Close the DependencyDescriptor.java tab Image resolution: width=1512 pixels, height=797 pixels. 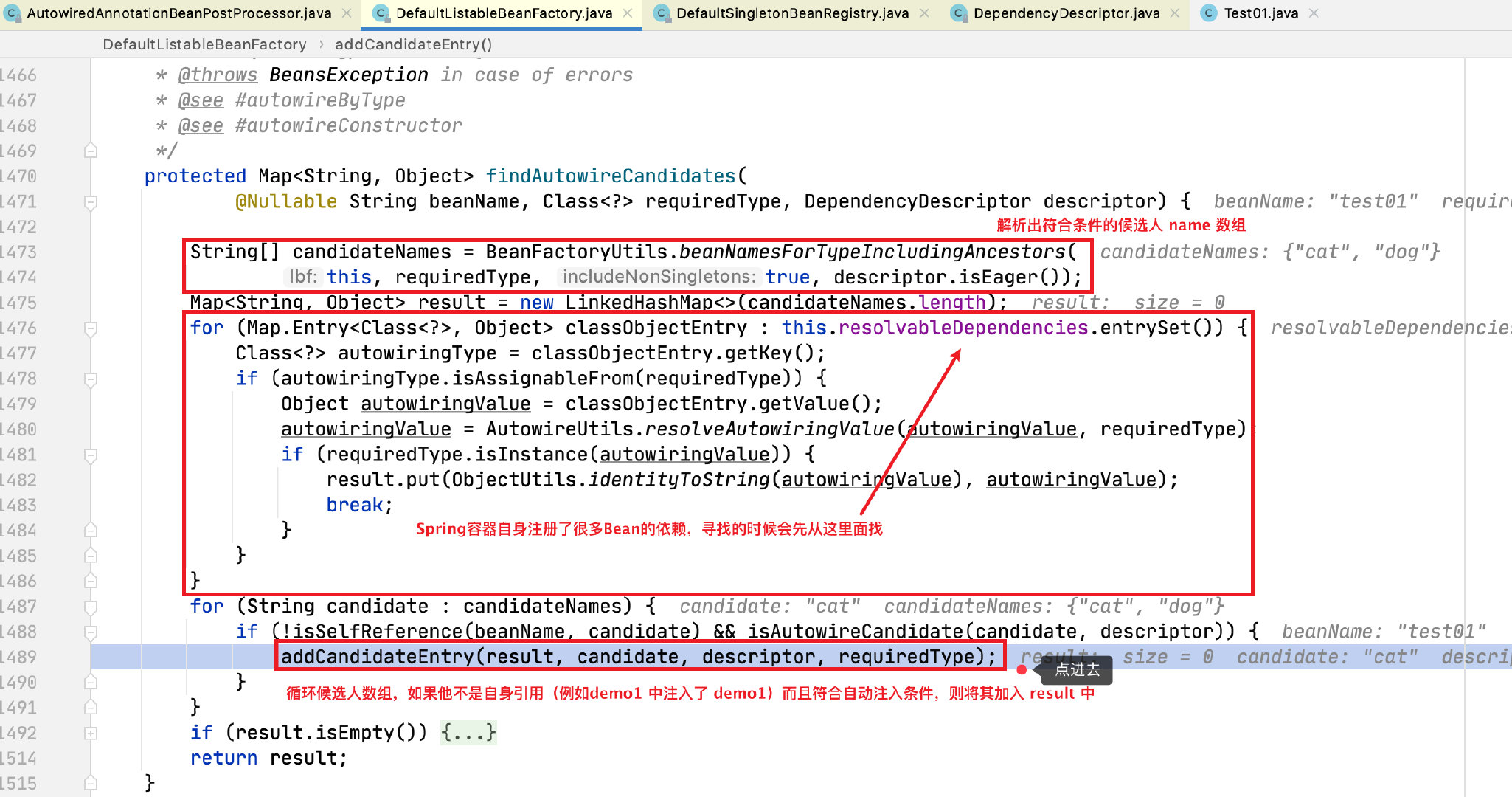(1175, 13)
